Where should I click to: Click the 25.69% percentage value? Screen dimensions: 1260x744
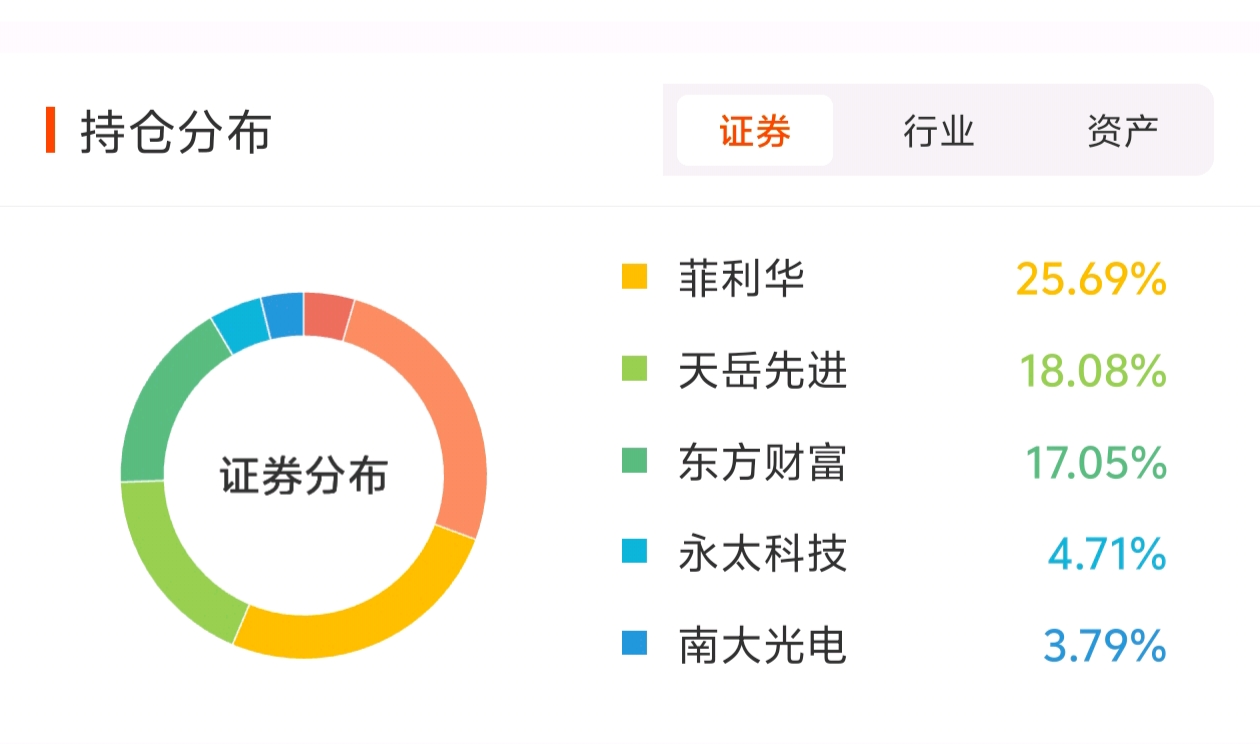point(1091,279)
